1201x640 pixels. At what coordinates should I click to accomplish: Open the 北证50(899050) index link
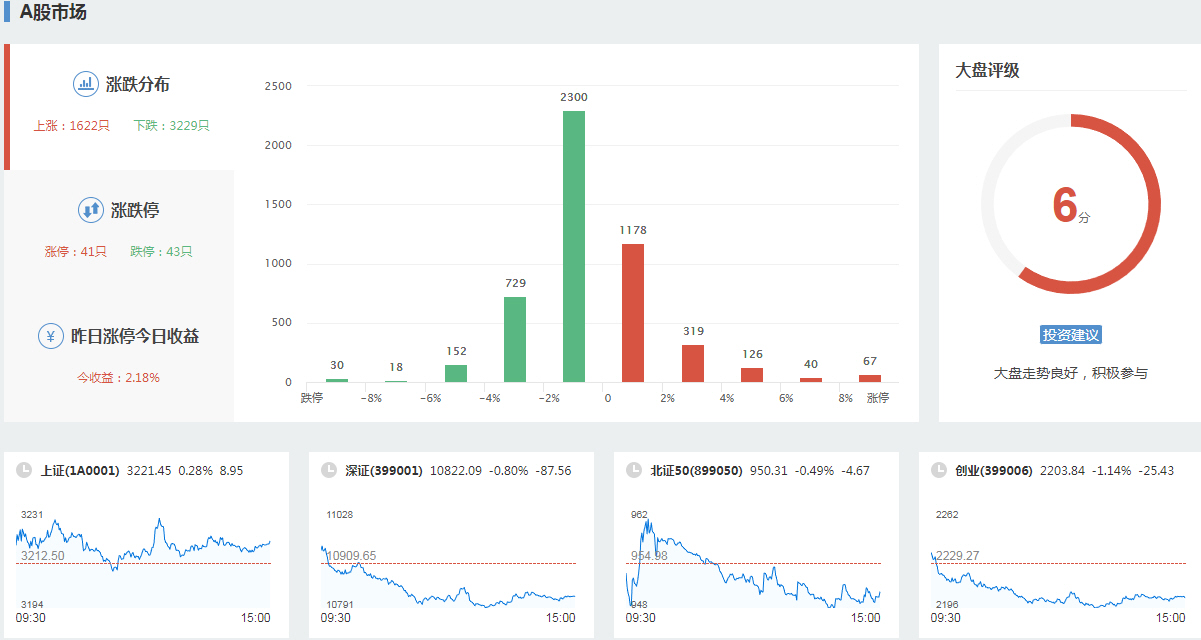point(696,470)
